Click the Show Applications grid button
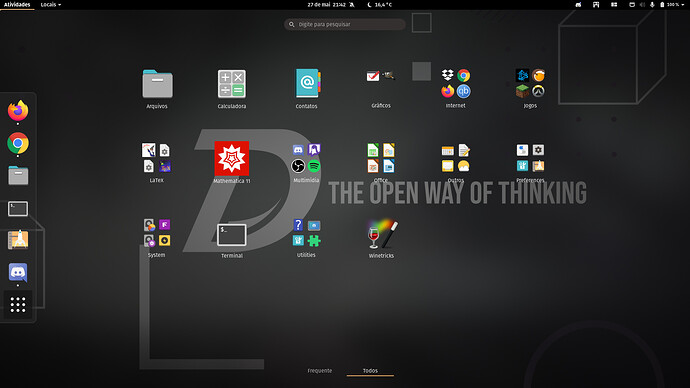Image resolution: width=690 pixels, height=388 pixels. (x=18, y=304)
